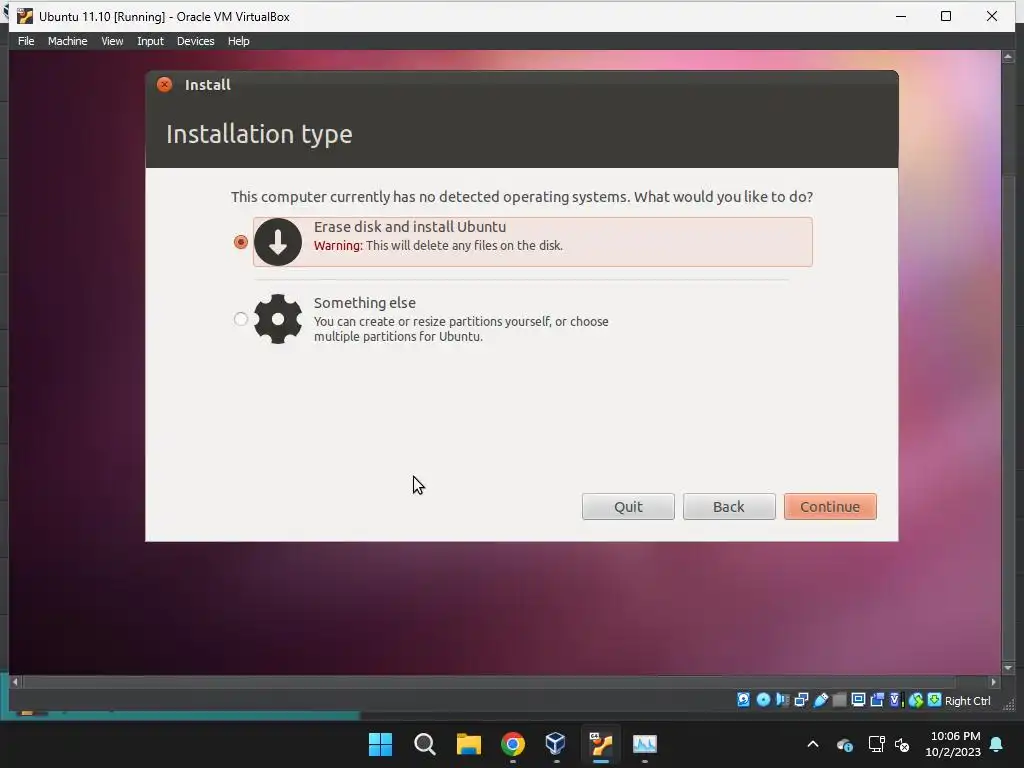Click the CPU virtualization V status icon
Viewport: 1024px width, 768px height.
[x=895, y=700]
